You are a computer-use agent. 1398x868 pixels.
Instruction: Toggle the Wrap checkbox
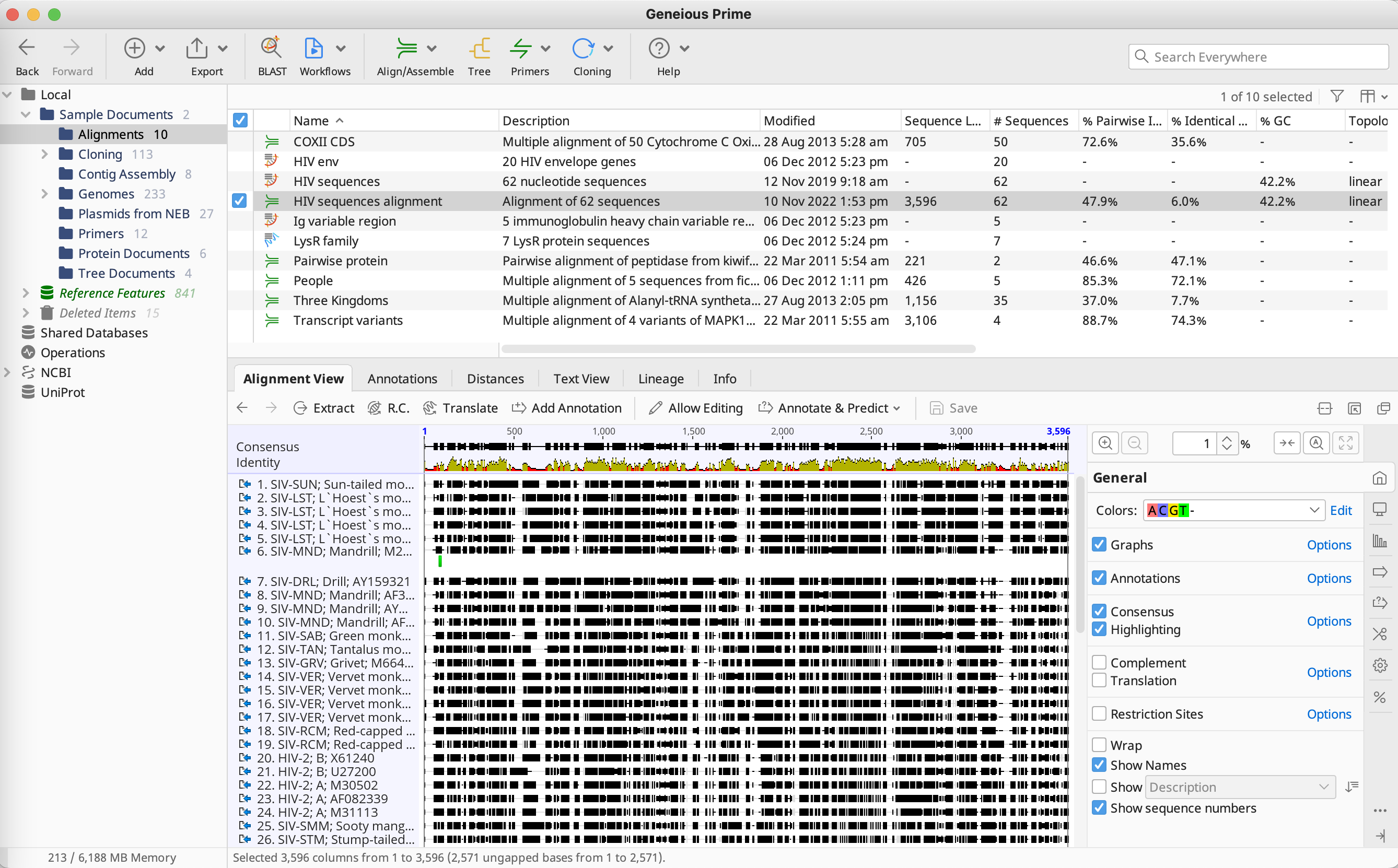tap(1099, 745)
